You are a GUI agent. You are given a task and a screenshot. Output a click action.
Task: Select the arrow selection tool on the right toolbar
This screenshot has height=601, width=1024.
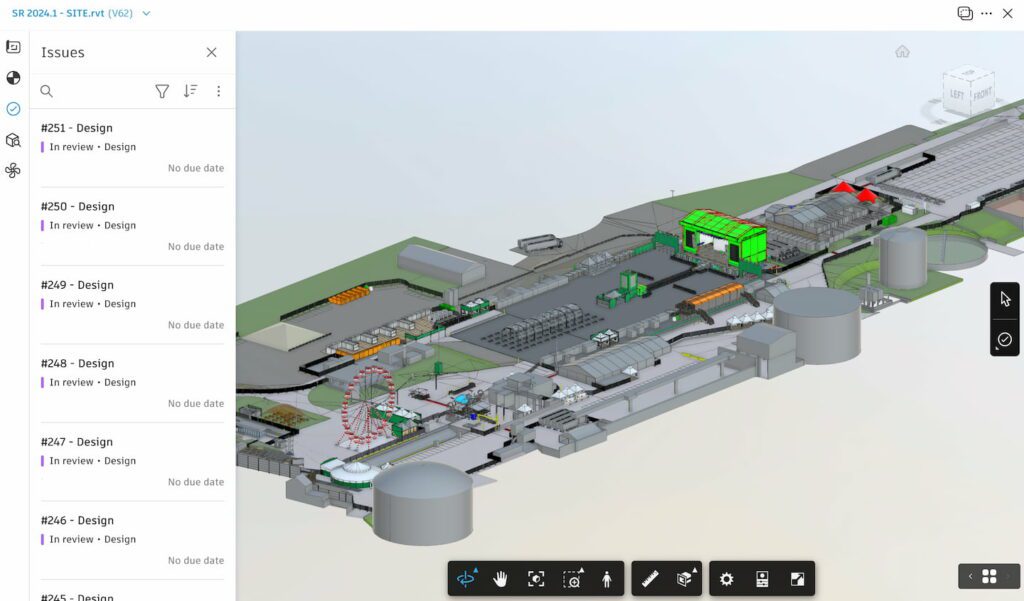pyautogui.click(x=1004, y=298)
